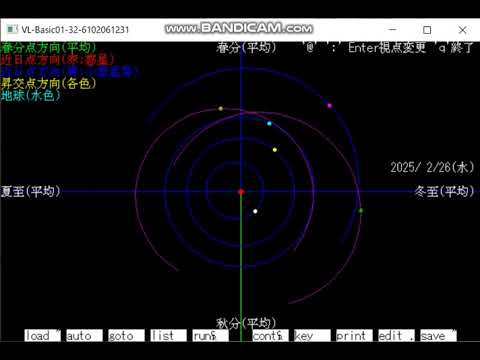
Task: Select the print function key
Action: tap(354, 335)
